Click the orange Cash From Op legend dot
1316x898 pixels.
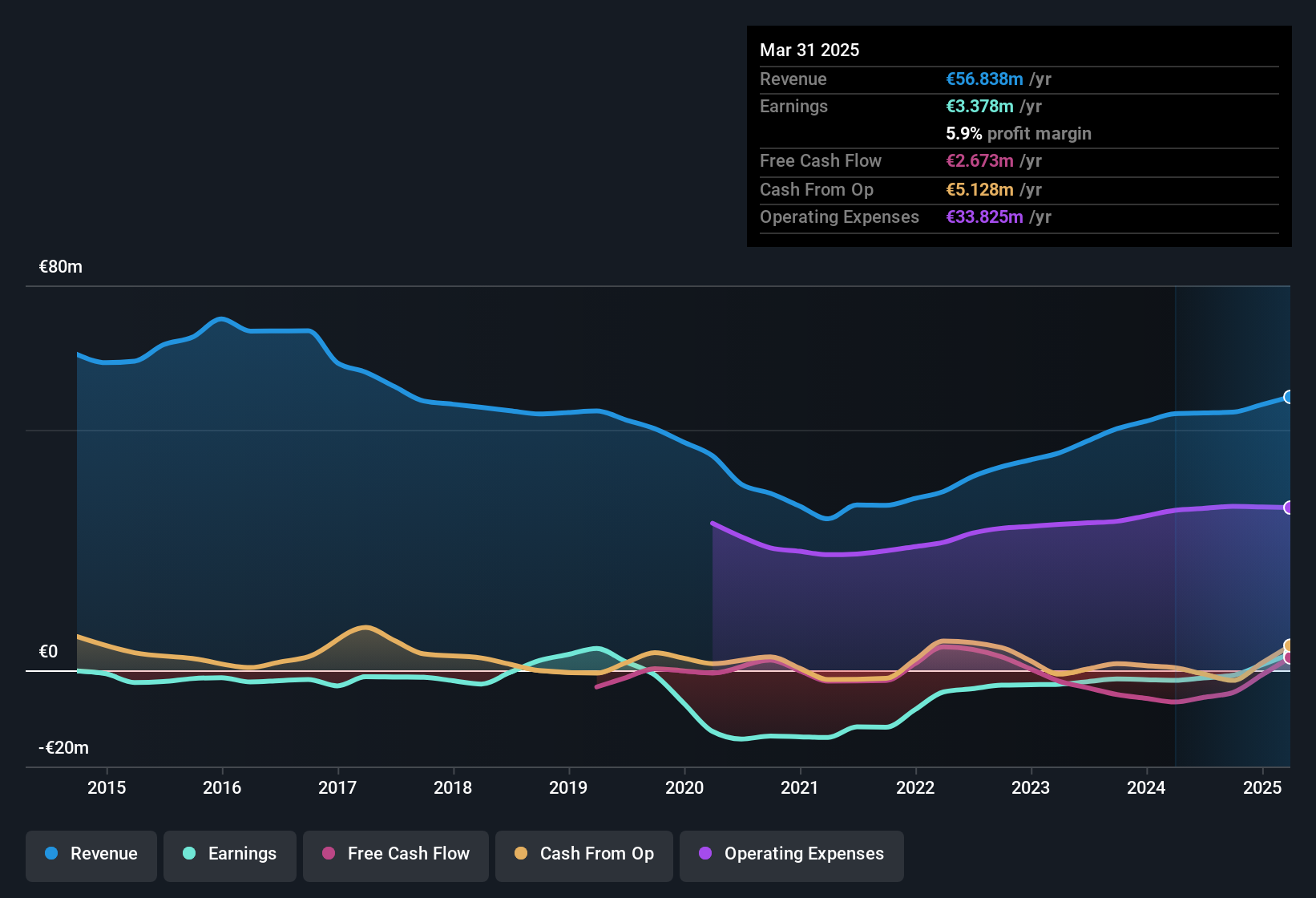point(521,853)
